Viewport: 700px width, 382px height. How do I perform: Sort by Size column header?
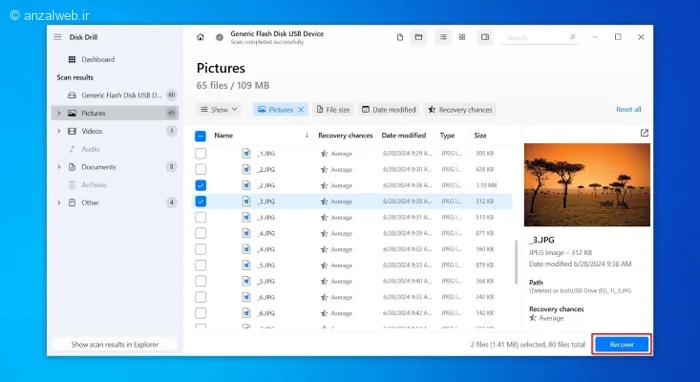click(x=480, y=135)
